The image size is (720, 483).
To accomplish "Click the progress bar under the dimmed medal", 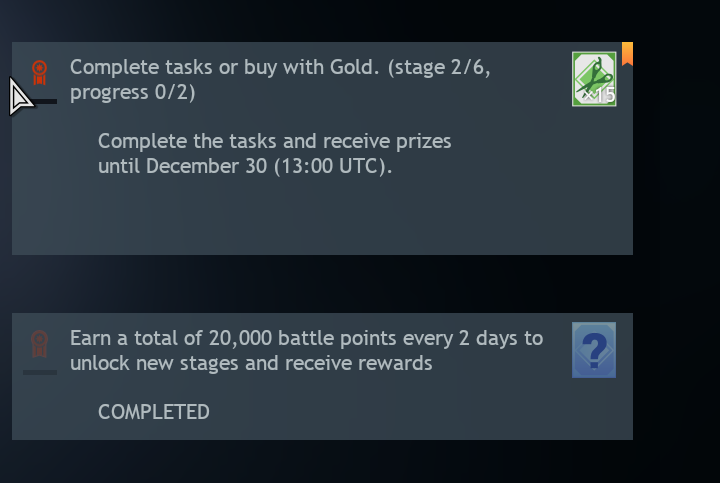I will click(x=40, y=372).
